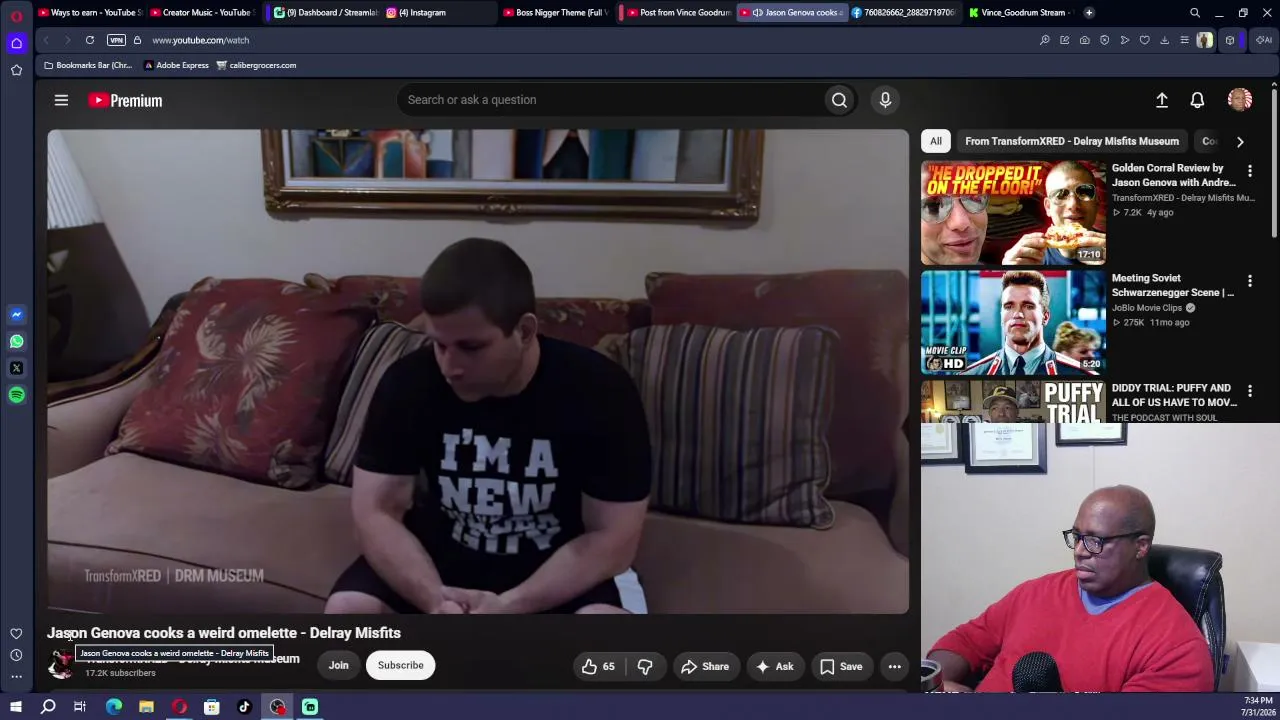The width and height of the screenshot is (1280, 720).
Task: Open WhatsApp in the Opera sidebar
Action: [16, 342]
